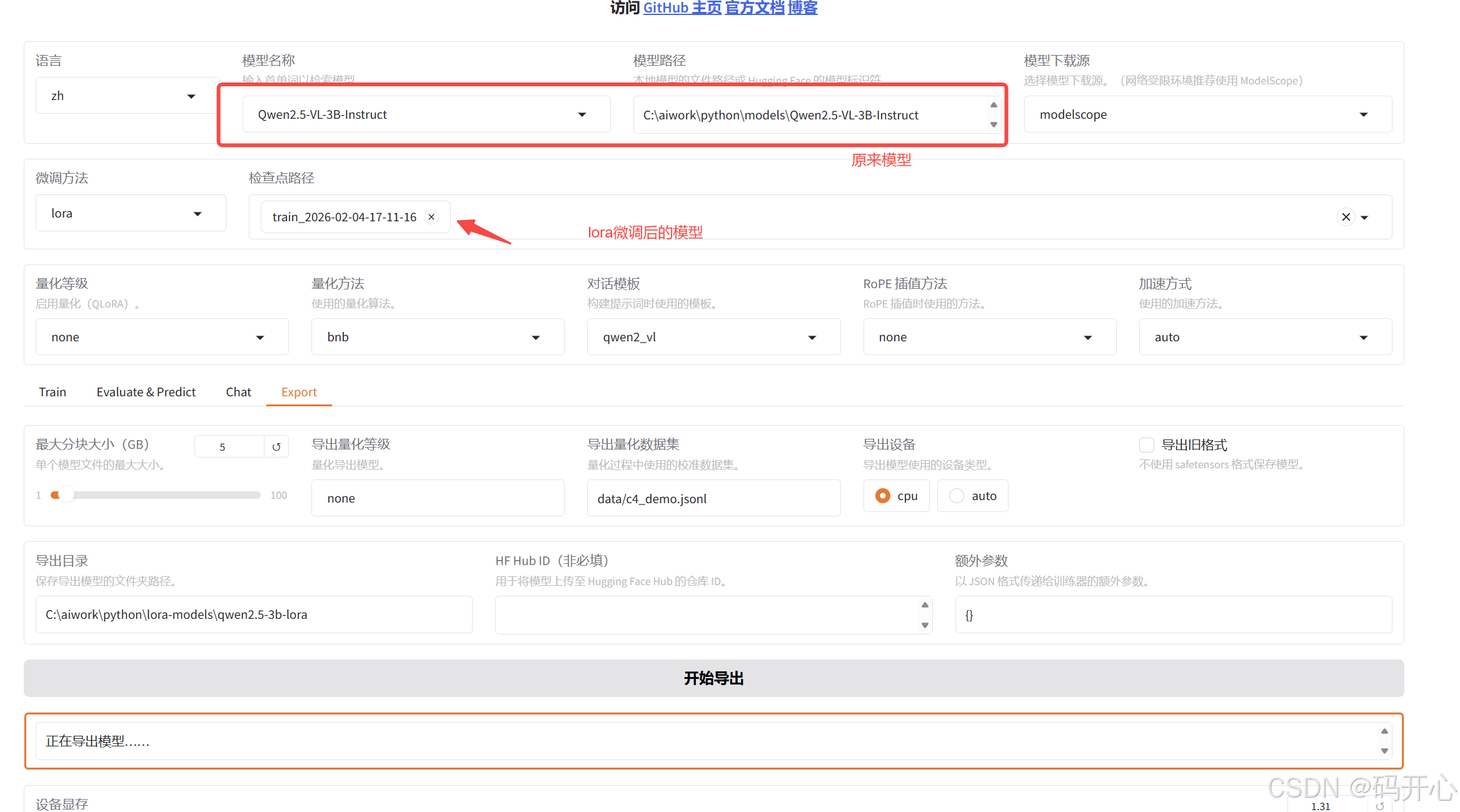Reset max shard size value
Viewport: 1460px width, 812px height.
tap(276, 447)
